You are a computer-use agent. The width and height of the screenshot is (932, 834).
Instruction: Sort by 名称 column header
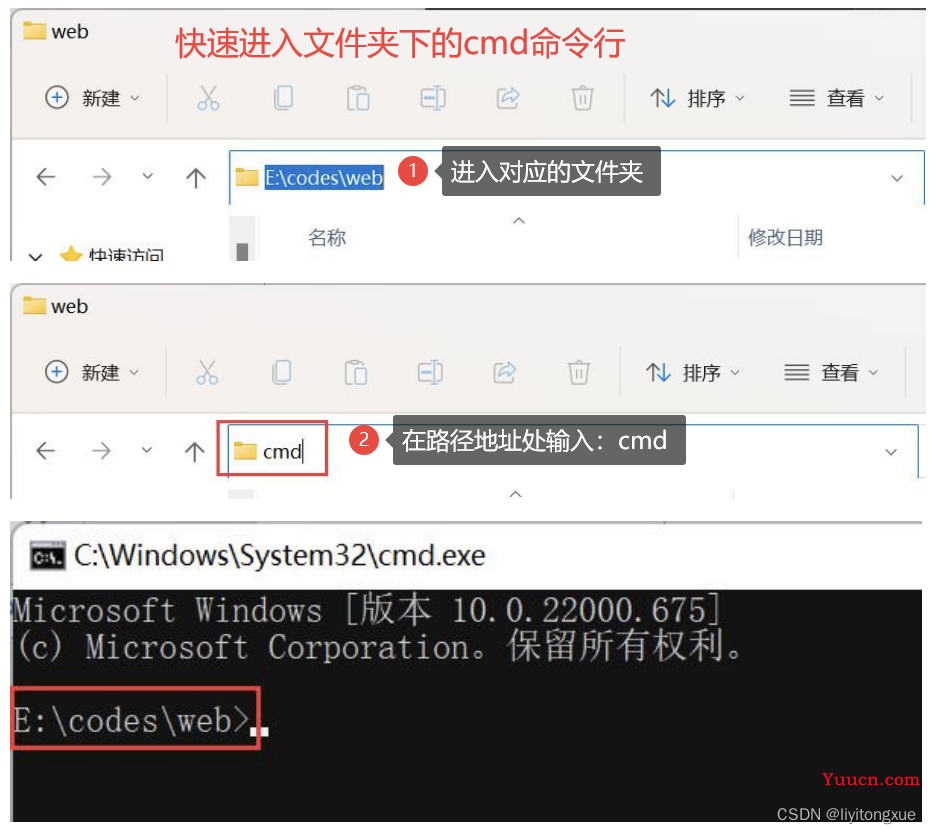[327, 238]
